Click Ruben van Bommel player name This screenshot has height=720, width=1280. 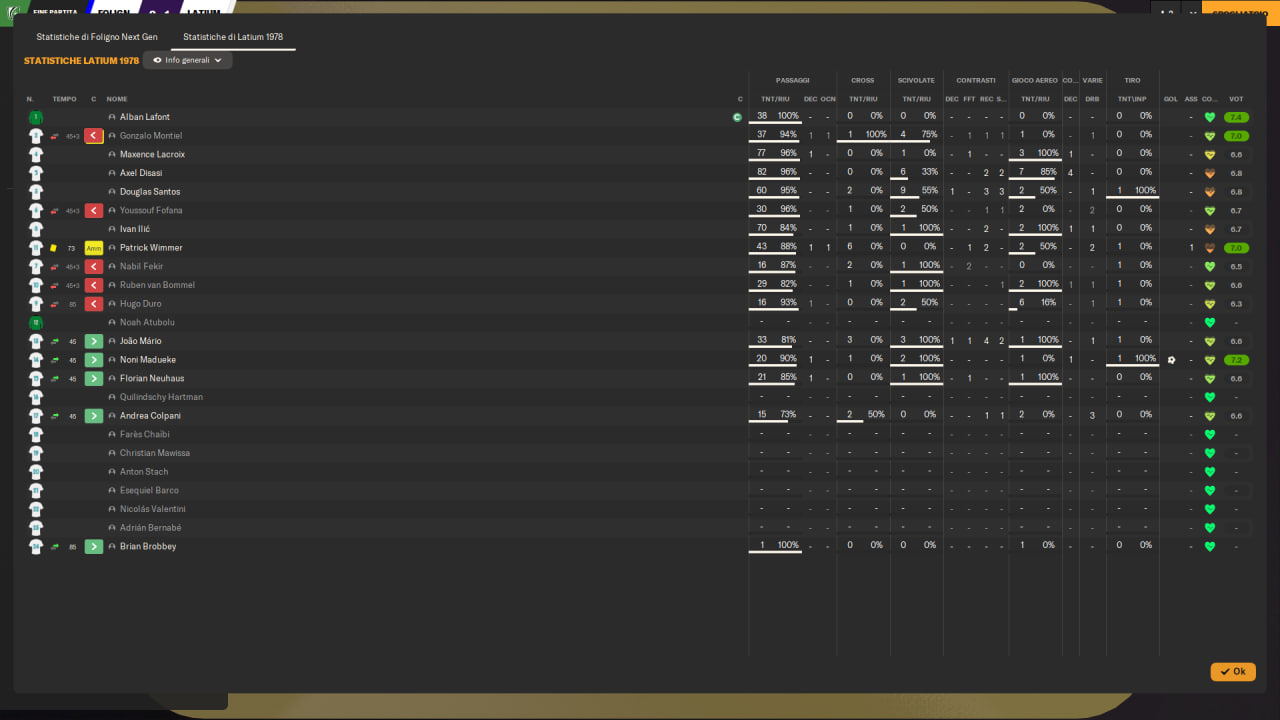pyautogui.click(x=157, y=285)
